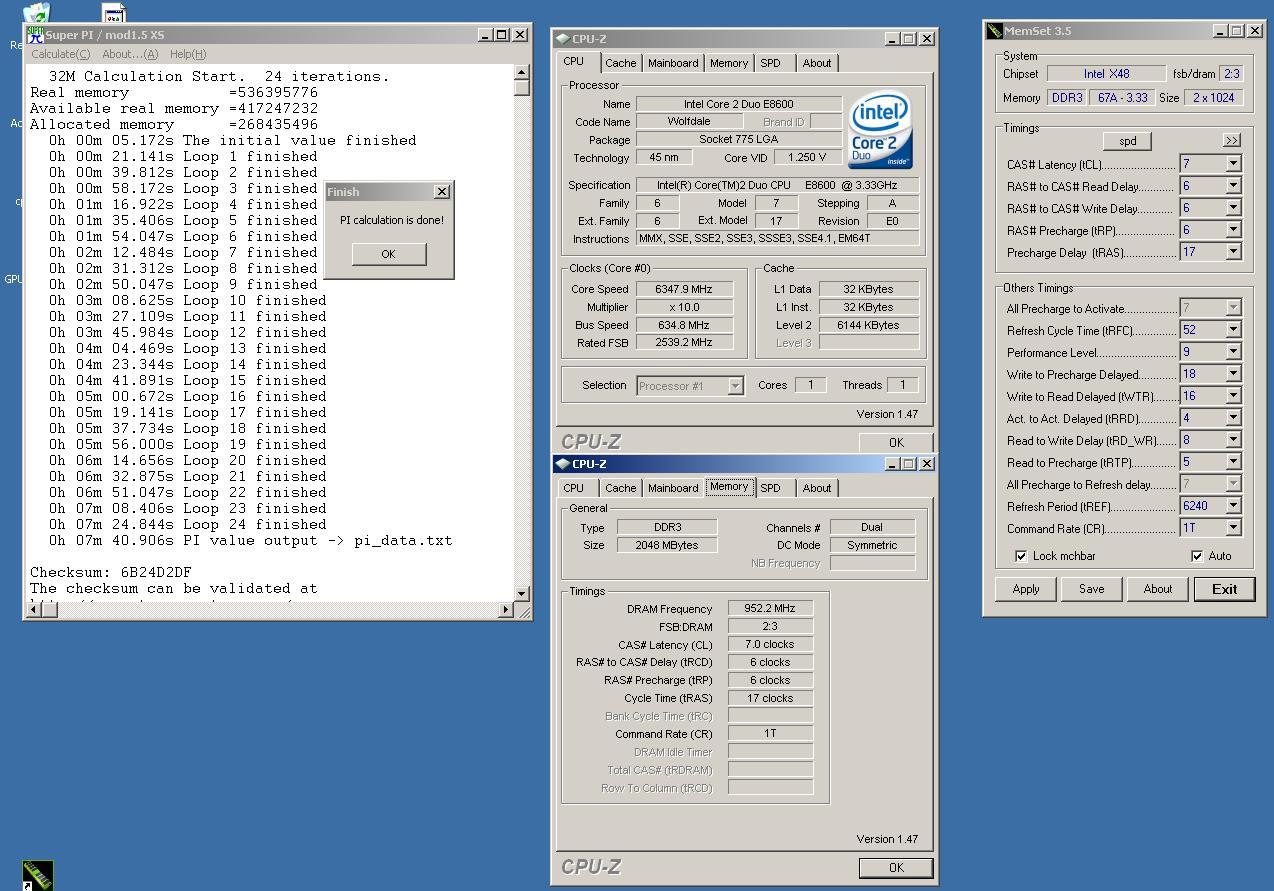
Task: Click the Intel Core 2 Duo logo
Action: 880,130
